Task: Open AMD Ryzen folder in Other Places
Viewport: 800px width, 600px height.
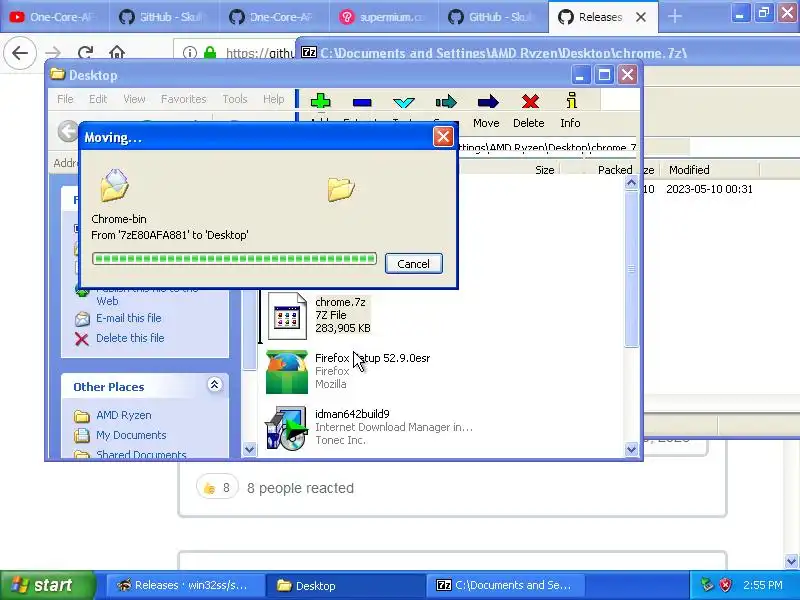Action: coord(123,415)
